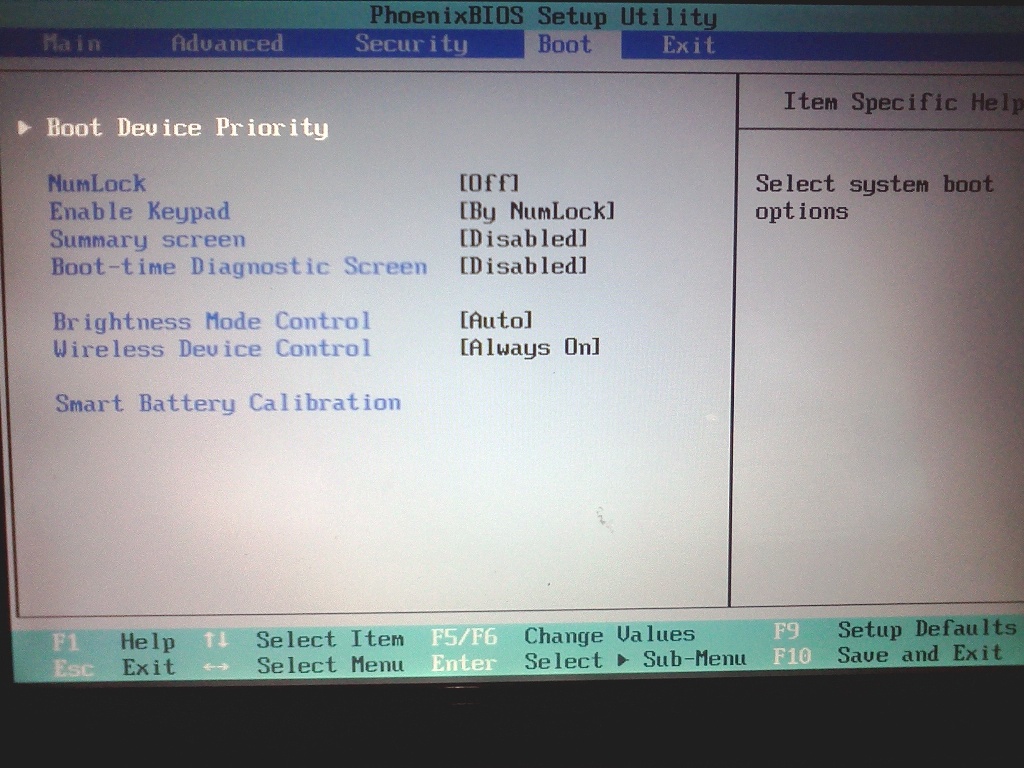
Task: Click Esc Exit key hint
Action: [114, 667]
